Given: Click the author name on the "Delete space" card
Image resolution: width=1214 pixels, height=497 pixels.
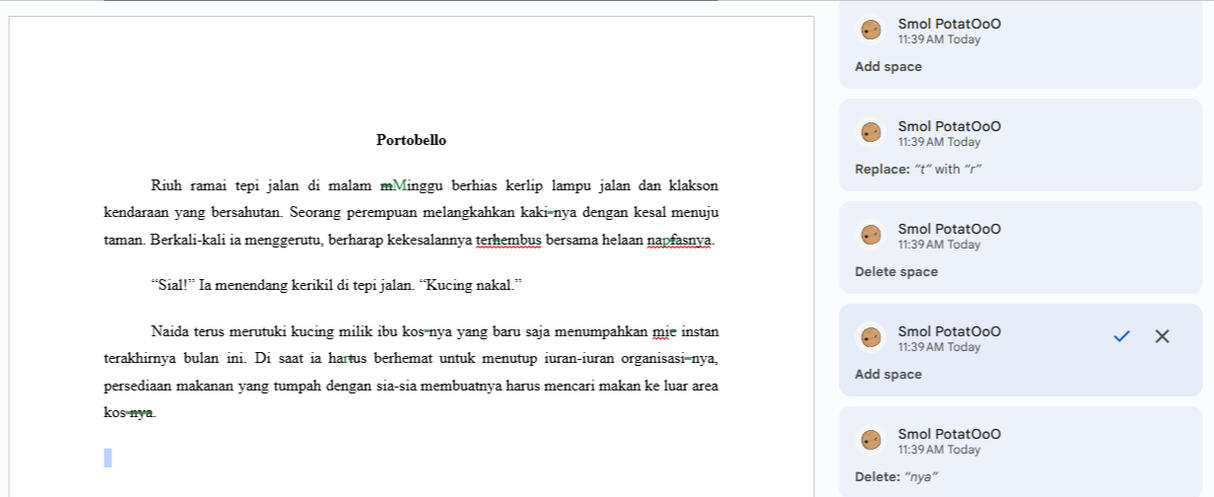Looking at the screenshot, I should [x=948, y=229].
